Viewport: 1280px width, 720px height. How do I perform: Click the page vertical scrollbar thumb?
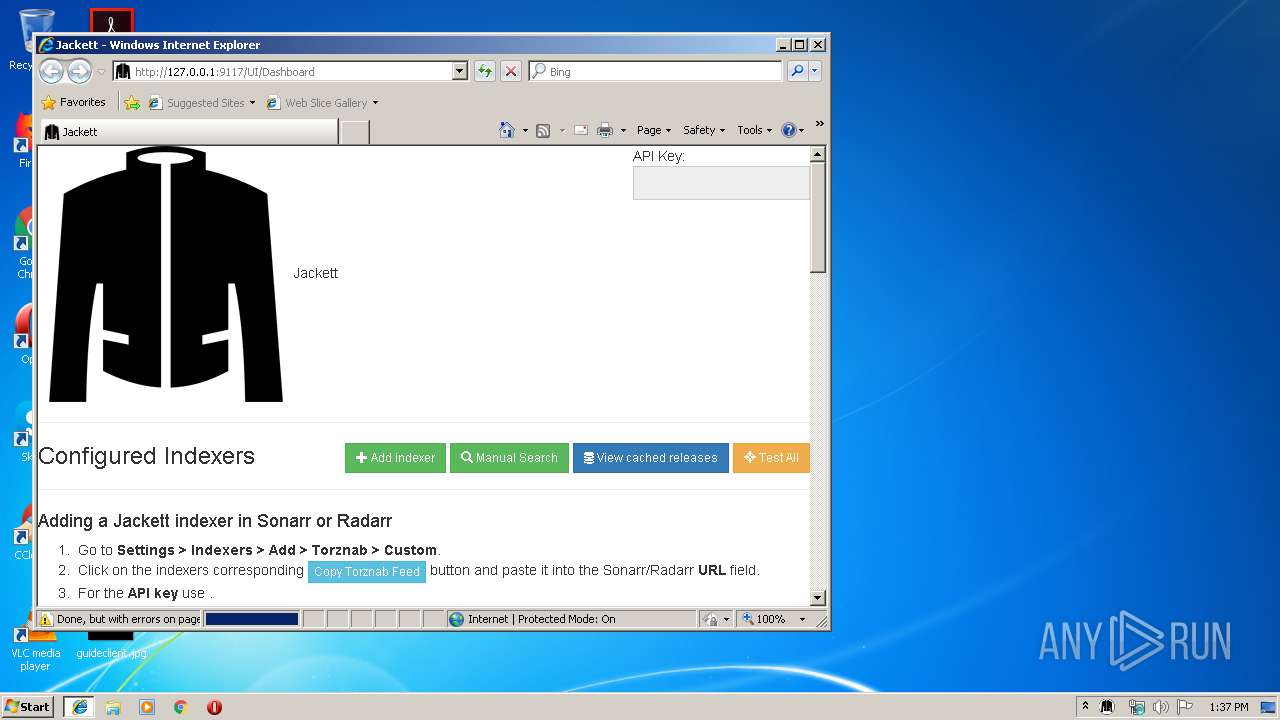click(x=817, y=217)
